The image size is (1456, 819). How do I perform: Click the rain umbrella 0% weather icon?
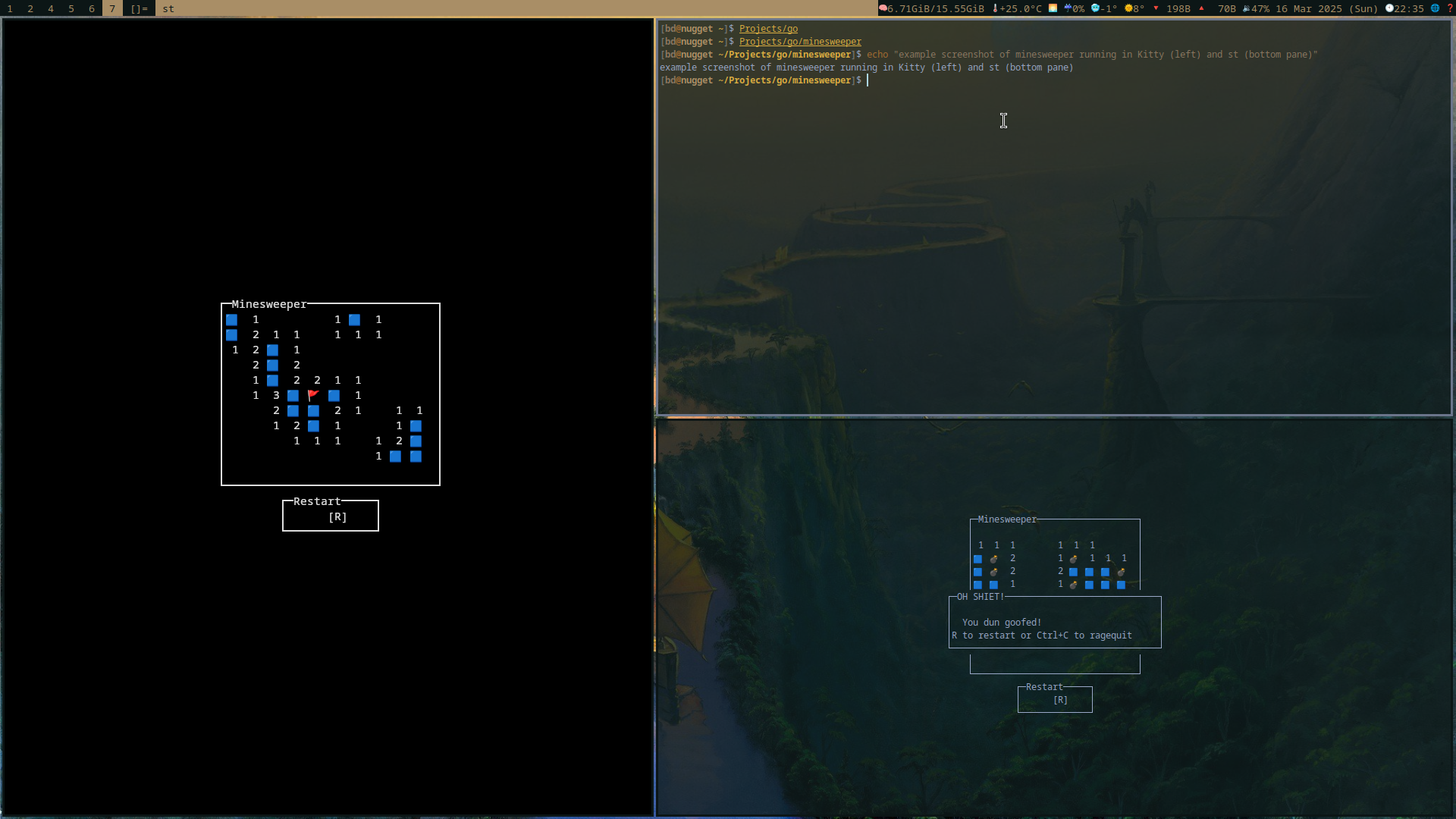tap(1068, 8)
